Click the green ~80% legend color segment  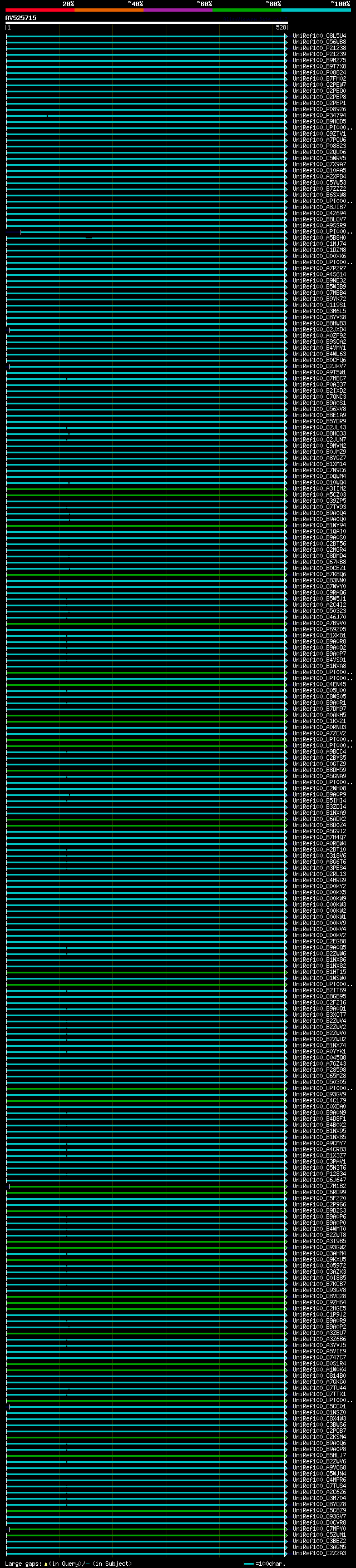pos(246,10)
